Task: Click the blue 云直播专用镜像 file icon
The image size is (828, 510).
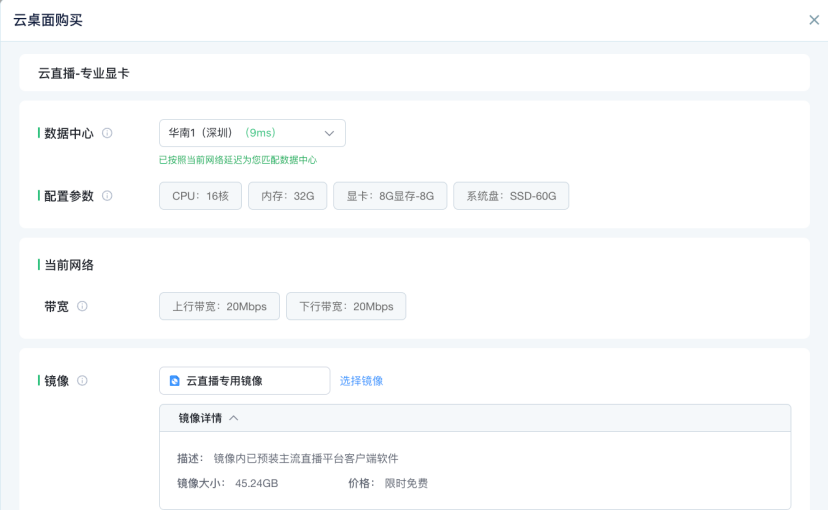Action: pyautogui.click(x=174, y=381)
